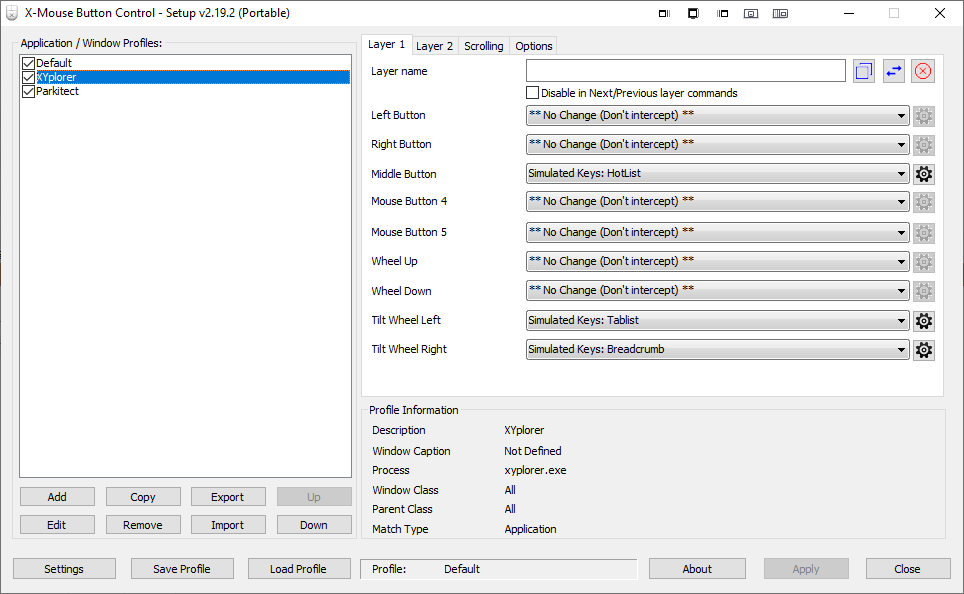Viewport: 964px width, 594px height.
Task: Open the Tilt Wheel Right gear settings
Action: pos(924,350)
